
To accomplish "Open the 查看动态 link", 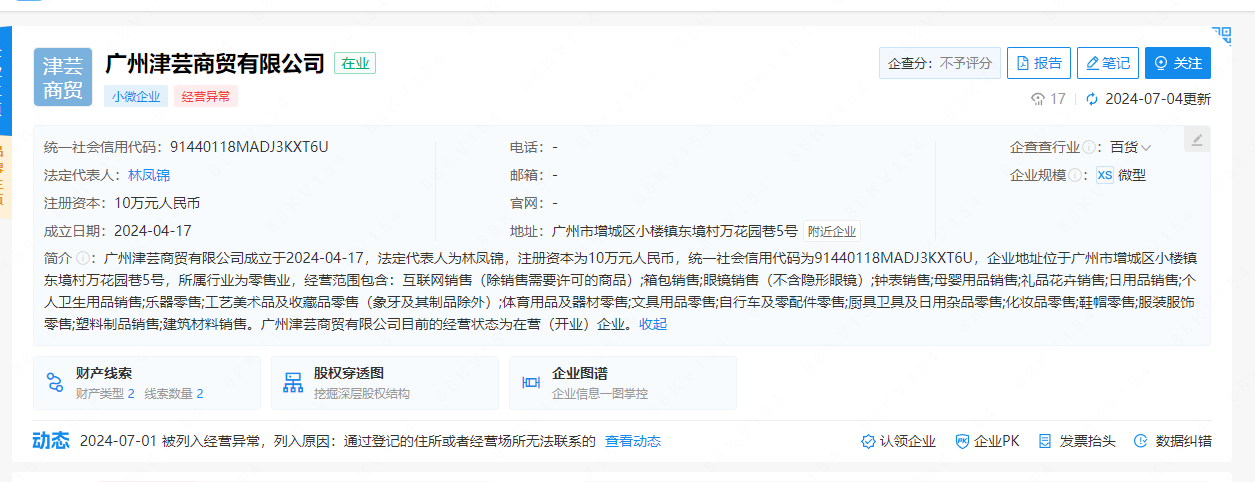I will coord(633,441).
